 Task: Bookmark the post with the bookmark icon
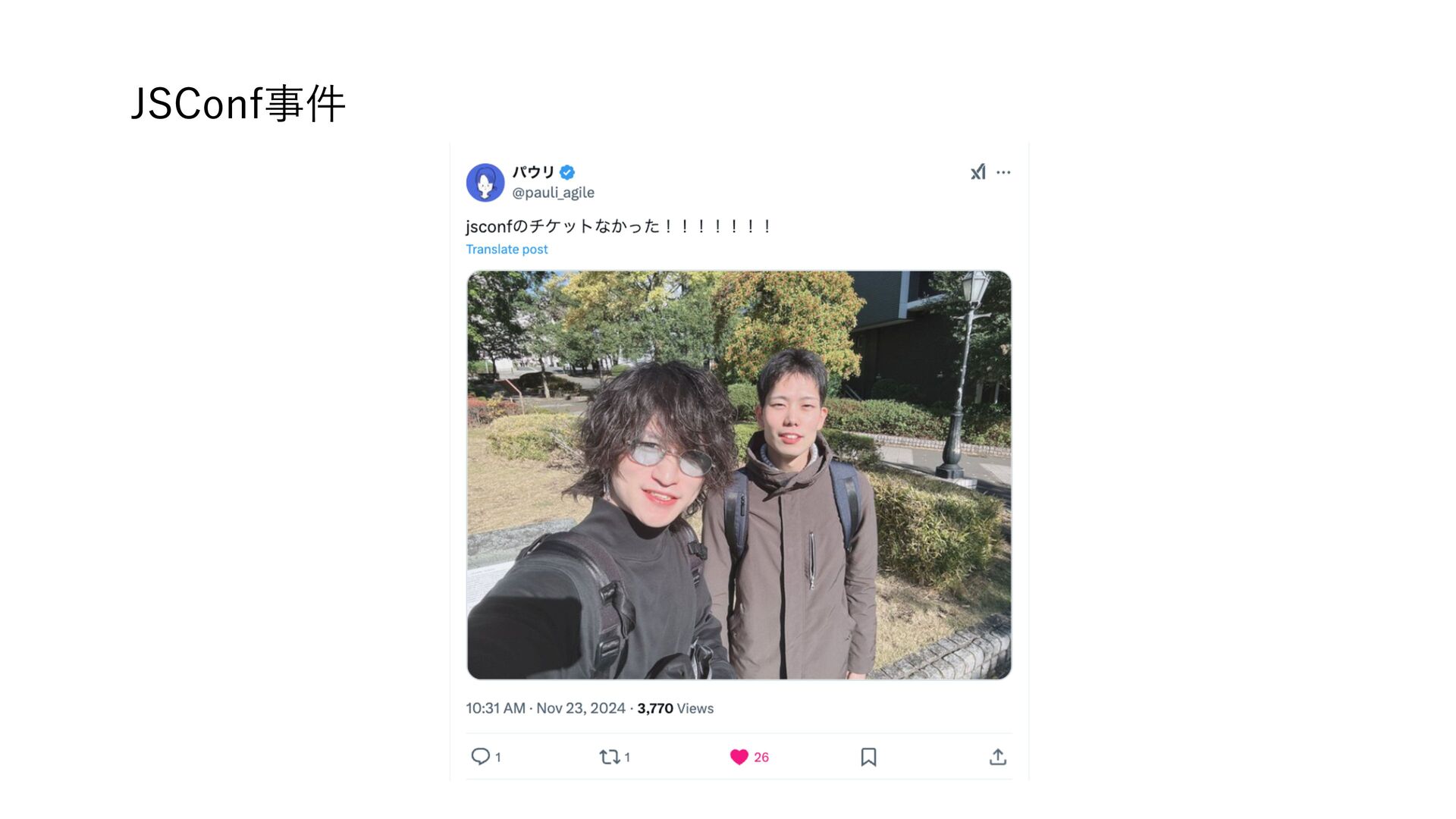(868, 757)
